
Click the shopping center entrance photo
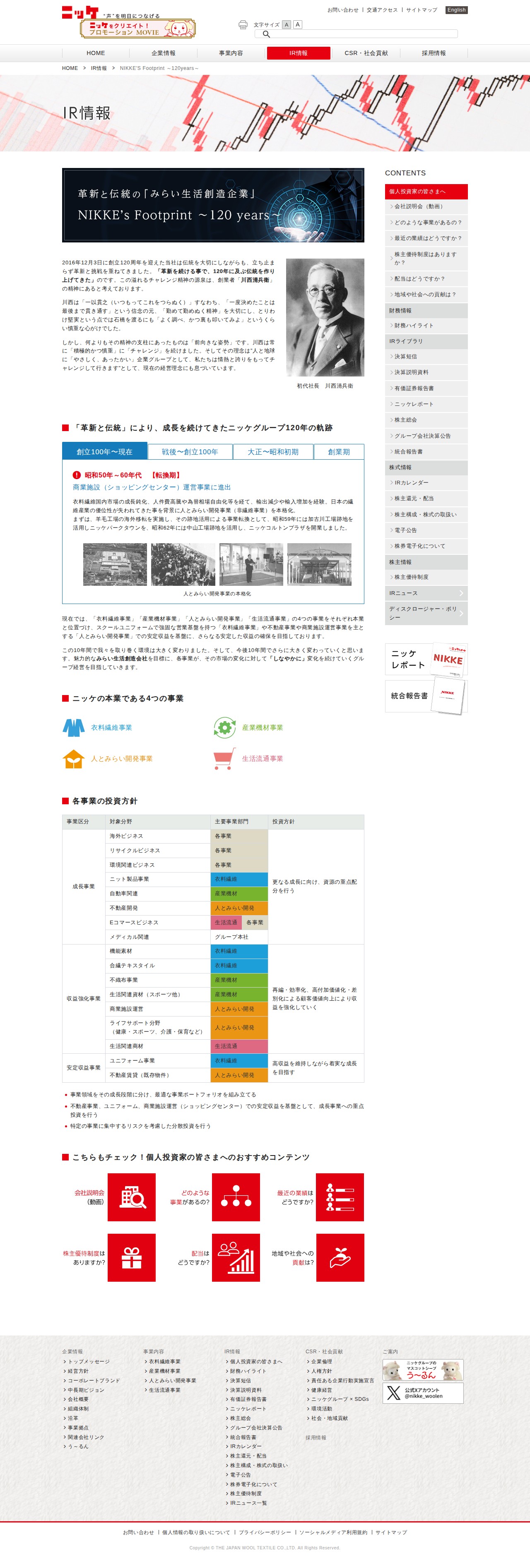(319, 564)
